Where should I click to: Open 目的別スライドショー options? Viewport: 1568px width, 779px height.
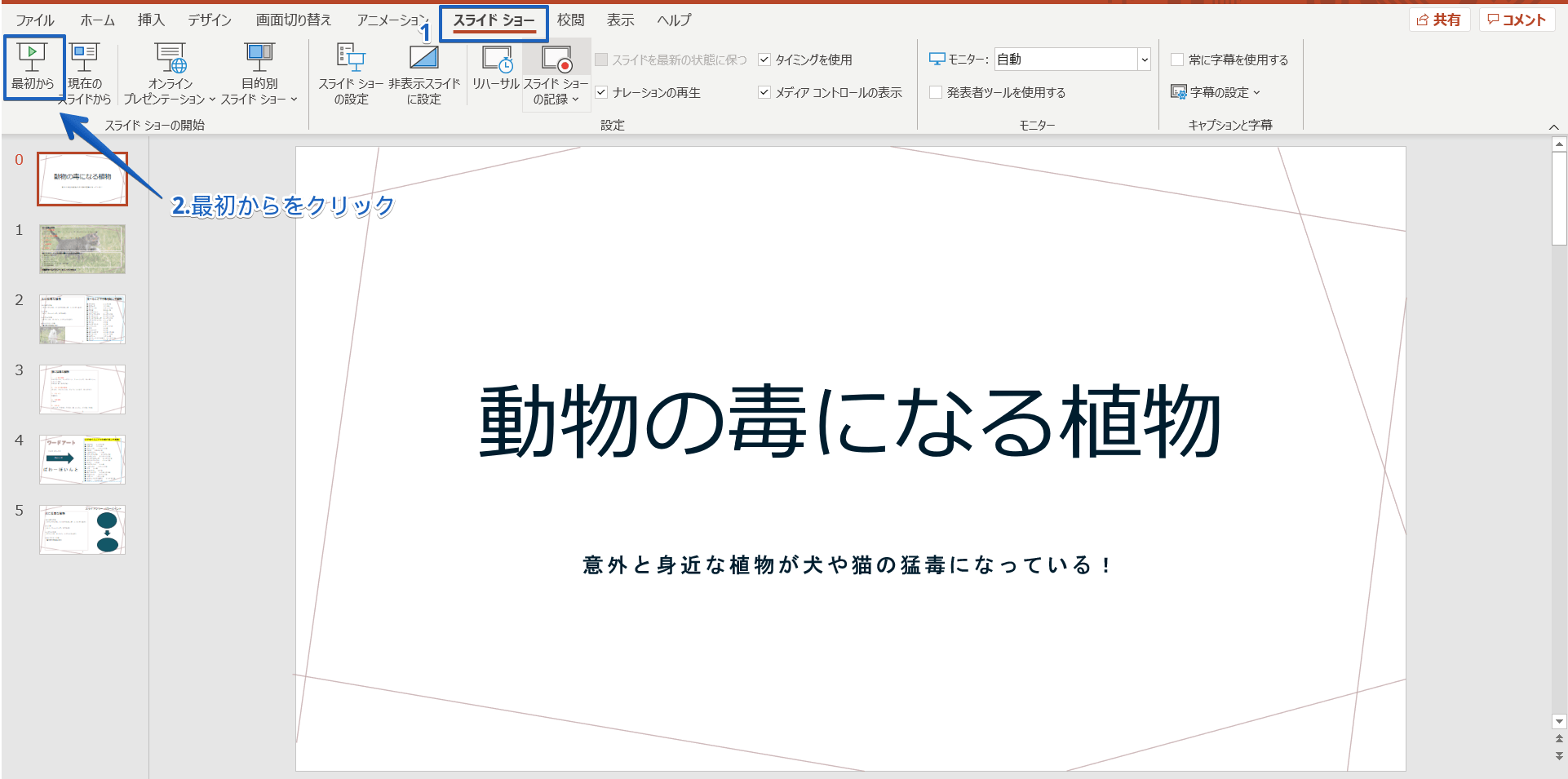[259, 73]
